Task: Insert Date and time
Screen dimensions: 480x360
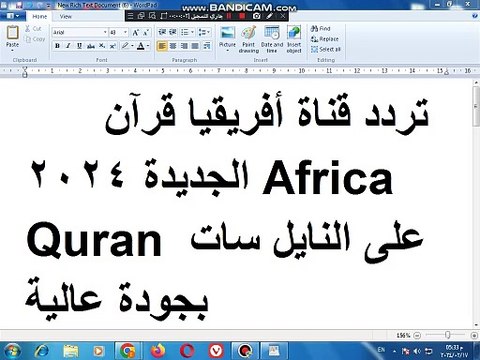Action: [272, 39]
